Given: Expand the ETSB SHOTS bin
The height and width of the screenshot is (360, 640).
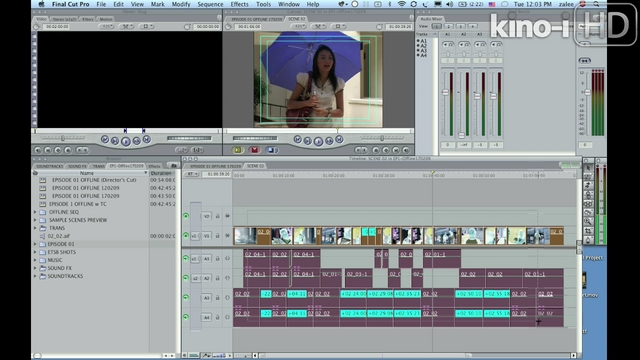Looking at the screenshot, I should (x=35, y=252).
